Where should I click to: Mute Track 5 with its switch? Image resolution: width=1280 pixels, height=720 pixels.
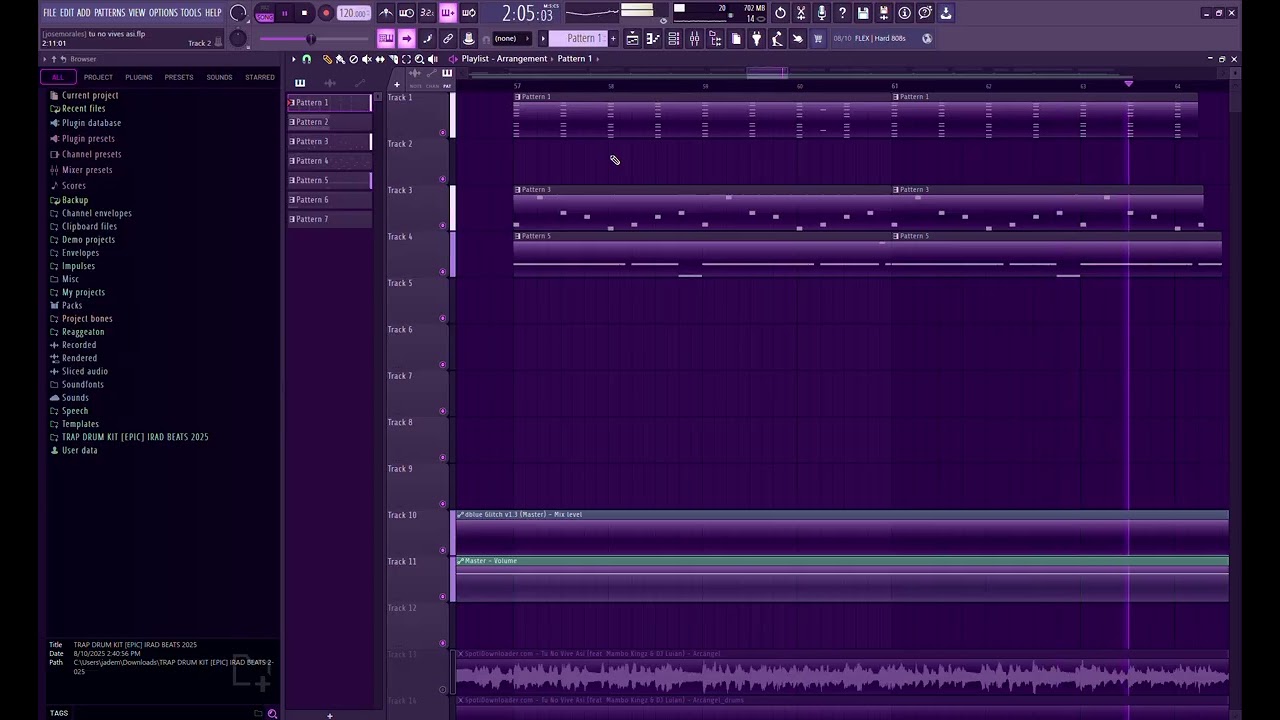click(443, 318)
